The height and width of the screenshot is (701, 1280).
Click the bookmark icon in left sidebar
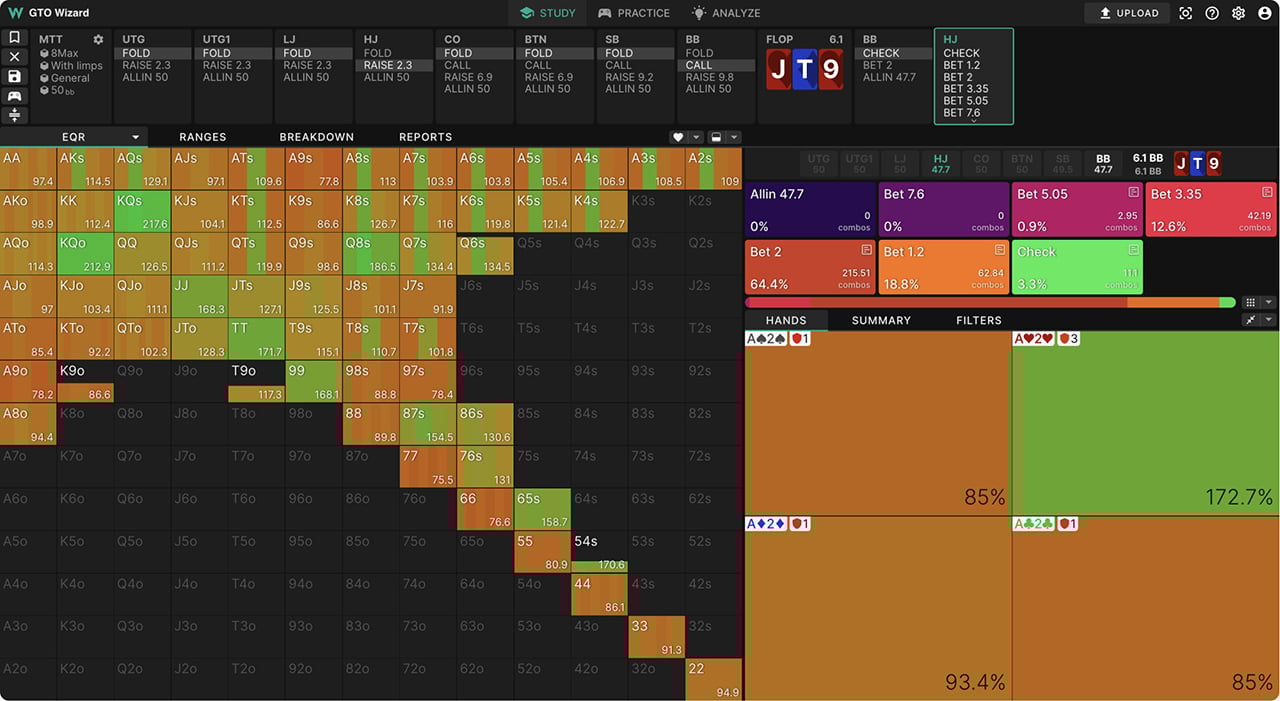coord(14,37)
